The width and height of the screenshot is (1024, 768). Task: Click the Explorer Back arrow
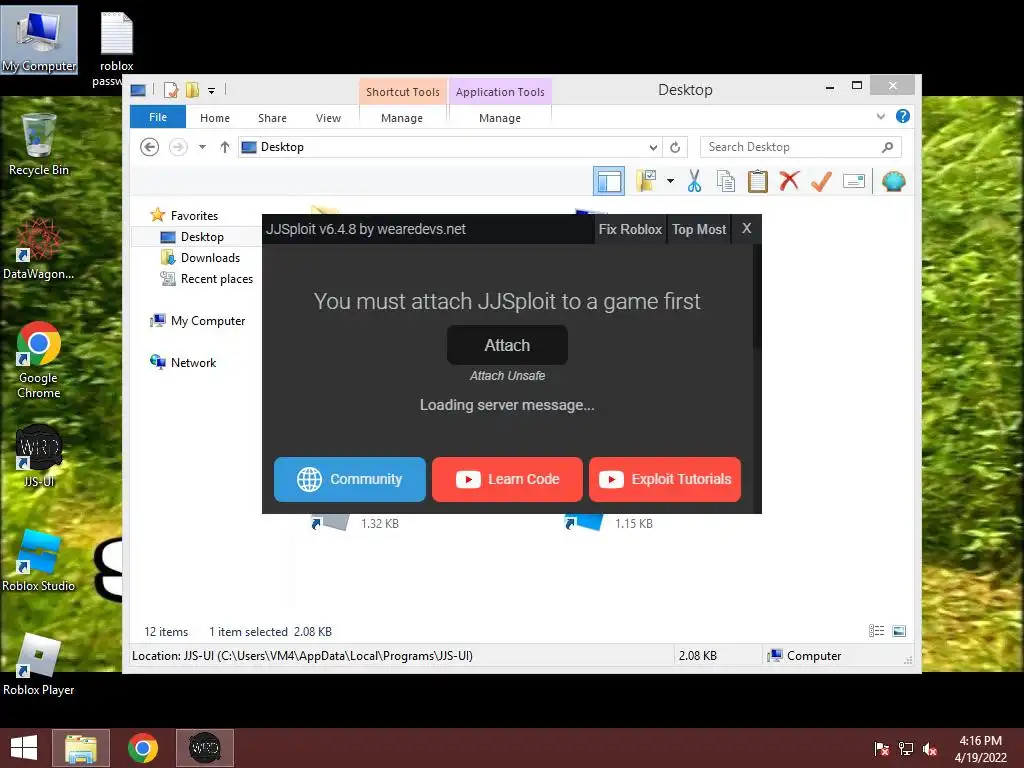[150, 147]
